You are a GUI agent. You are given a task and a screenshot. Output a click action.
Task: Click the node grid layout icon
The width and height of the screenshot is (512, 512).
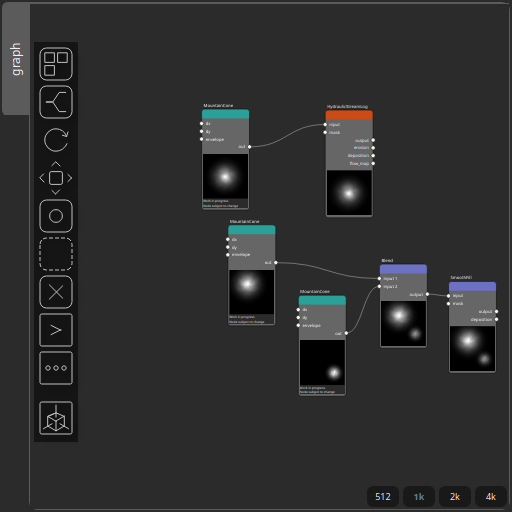(x=56, y=64)
